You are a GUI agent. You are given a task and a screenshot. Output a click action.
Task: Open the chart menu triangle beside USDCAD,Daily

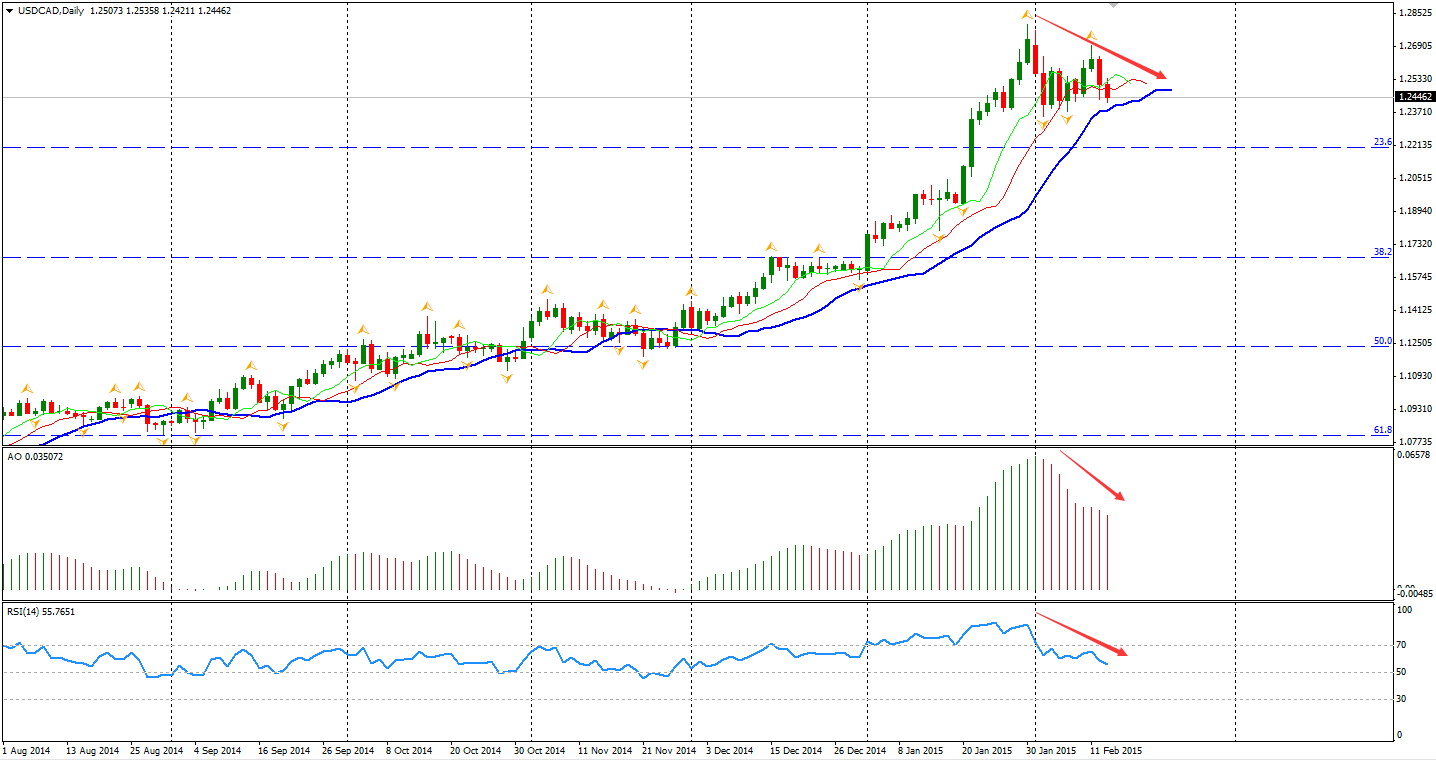pos(9,10)
